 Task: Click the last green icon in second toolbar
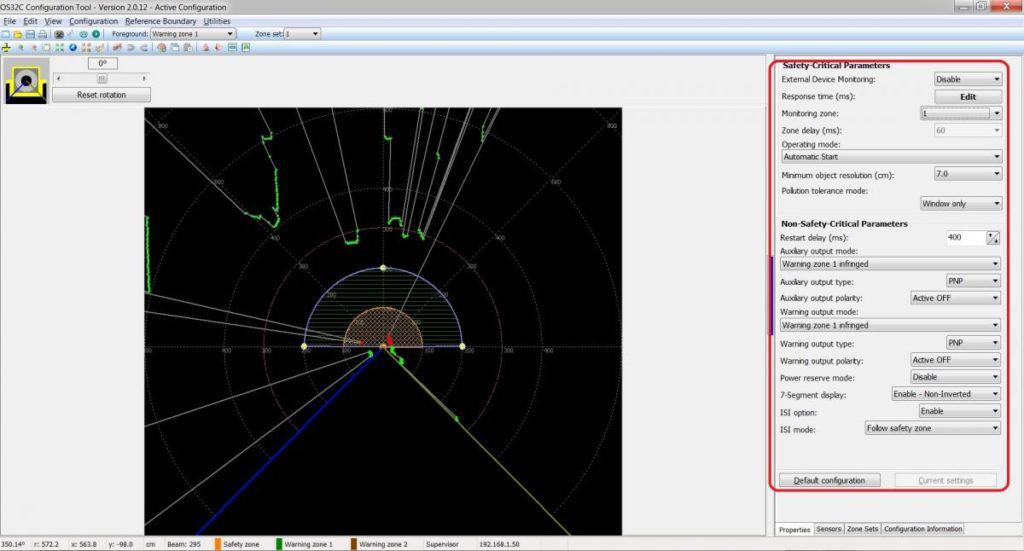(x=246, y=48)
